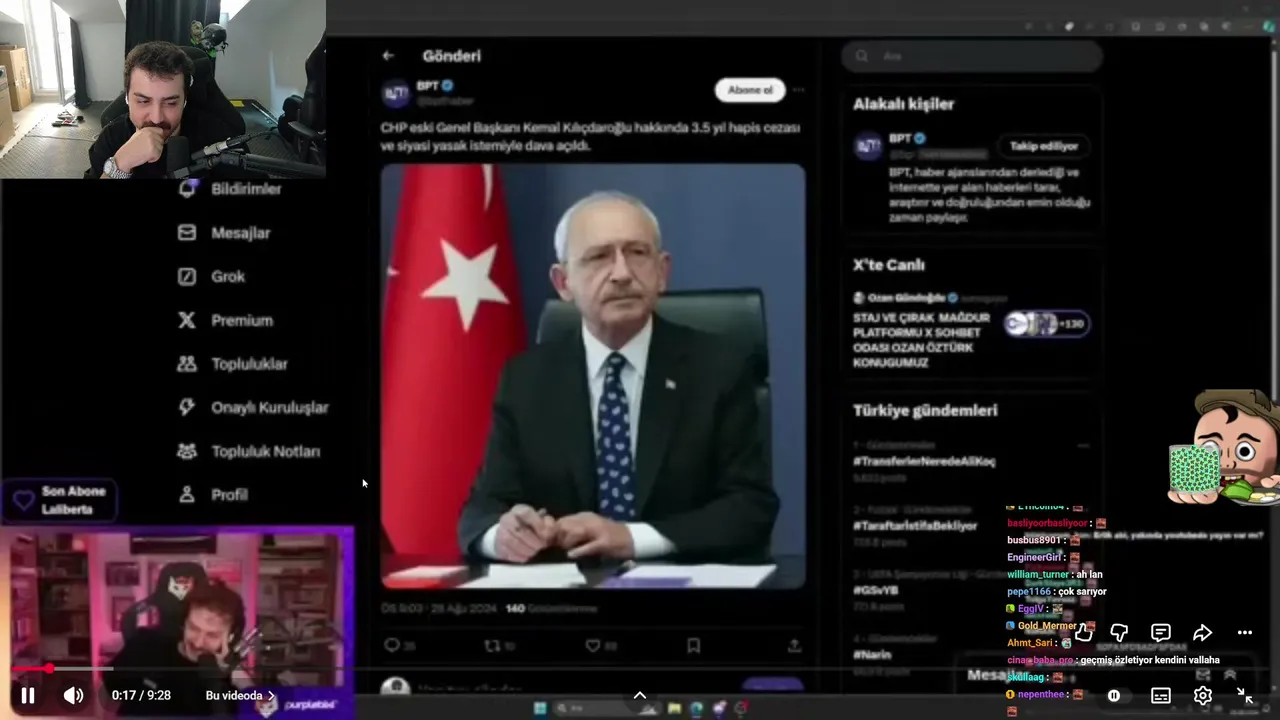Click the BPT avatar on the tweet

(x=396, y=93)
